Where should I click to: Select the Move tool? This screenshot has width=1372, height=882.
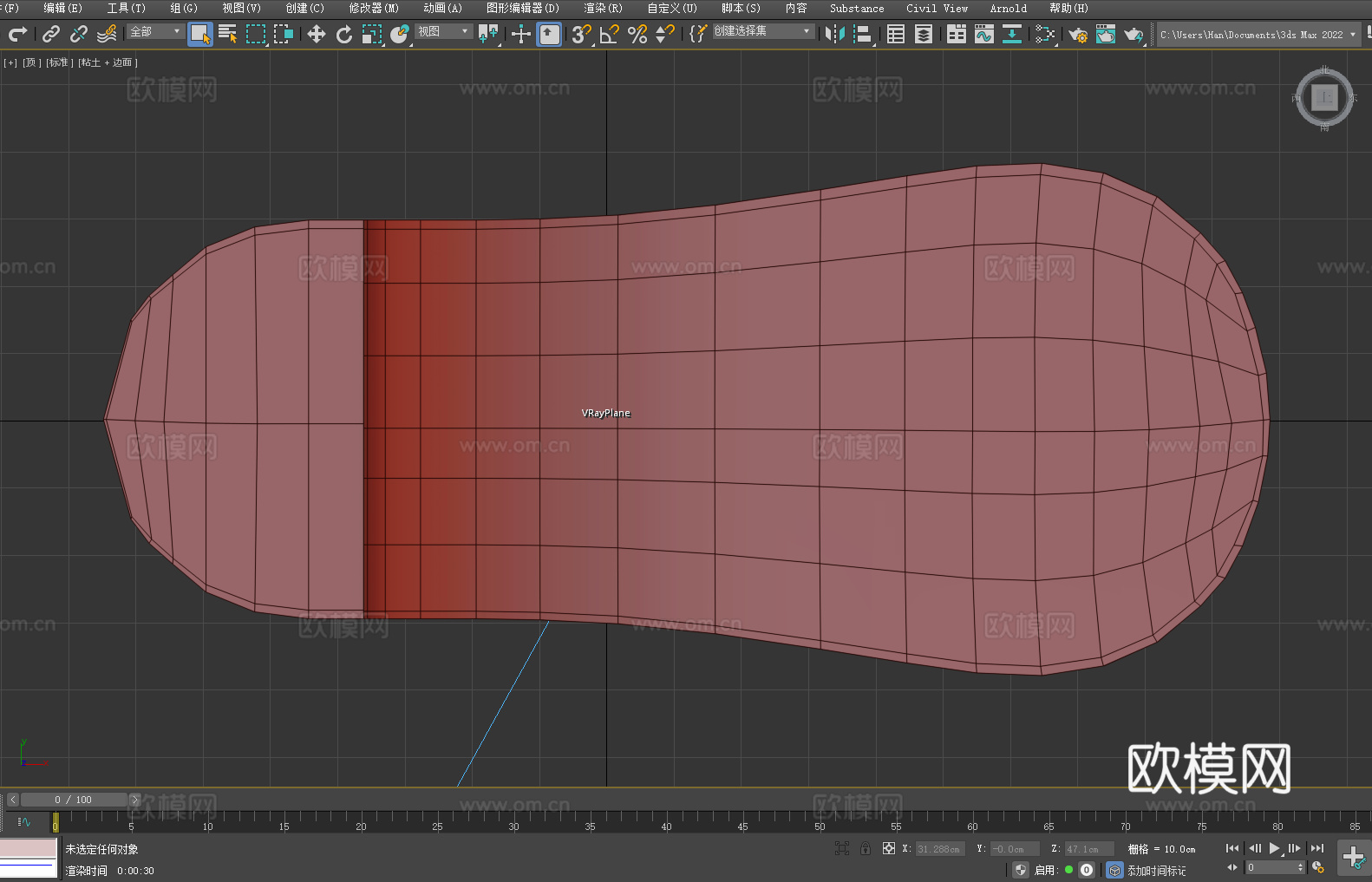[317, 34]
